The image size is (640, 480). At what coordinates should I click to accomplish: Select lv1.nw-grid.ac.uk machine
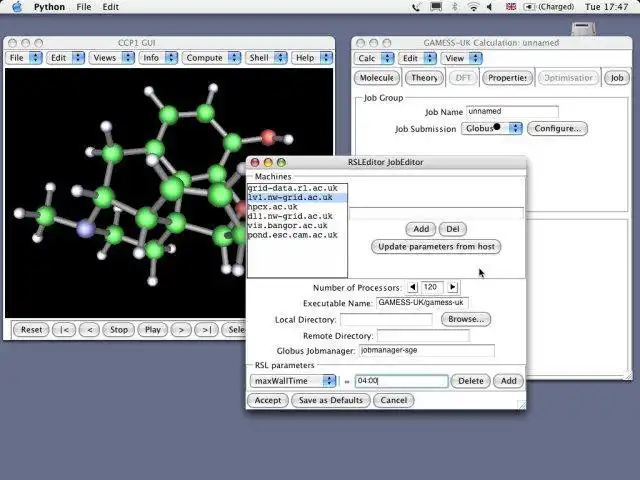coord(297,198)
